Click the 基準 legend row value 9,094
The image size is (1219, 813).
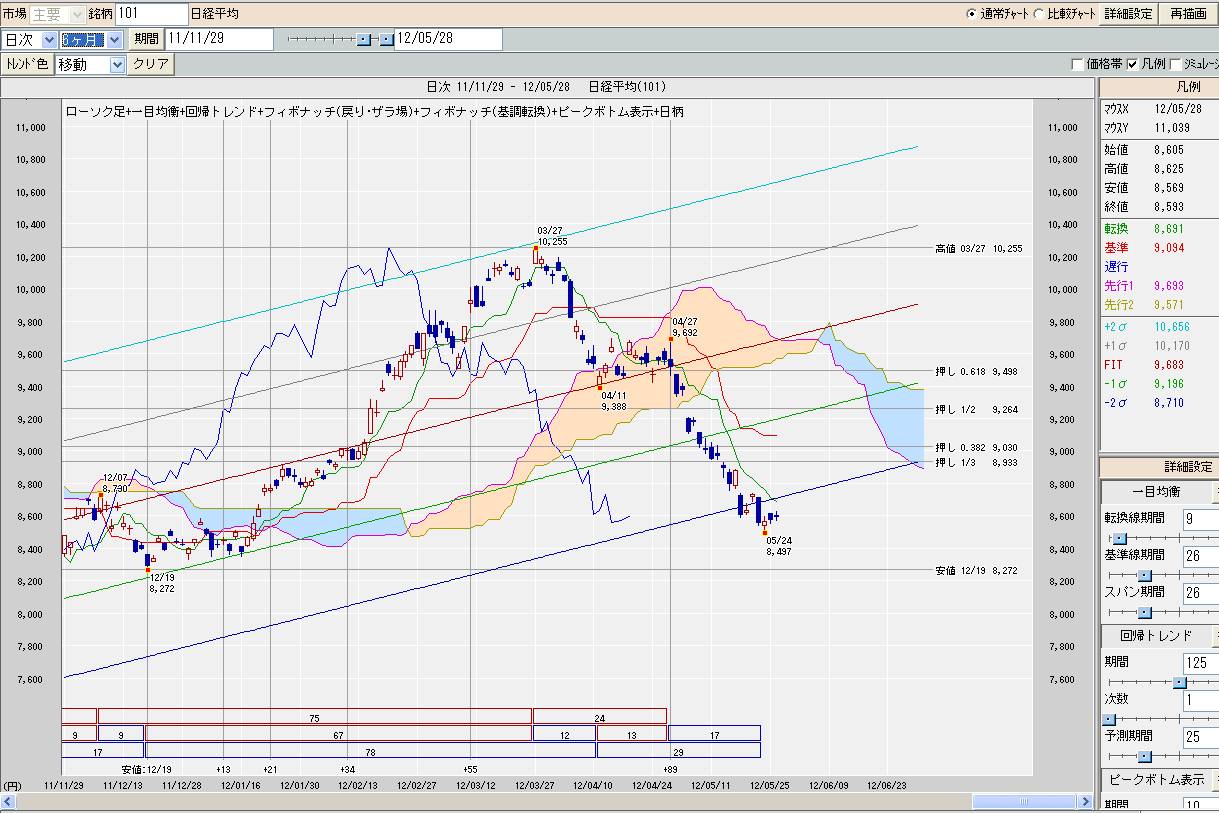click(x=1168, y=247)
